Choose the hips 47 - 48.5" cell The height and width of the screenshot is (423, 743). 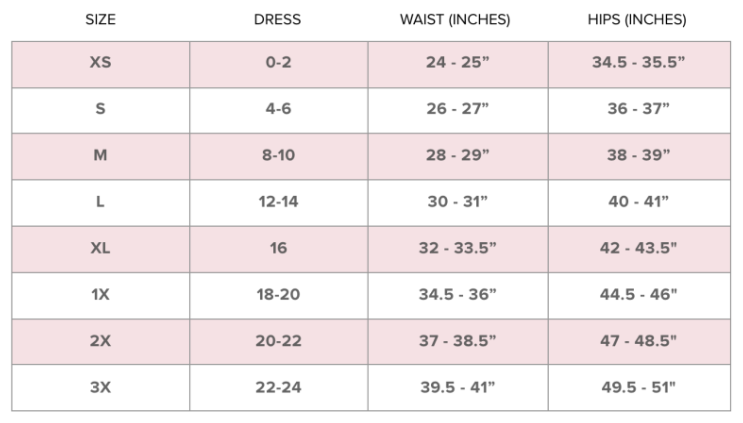pos(638,341)
